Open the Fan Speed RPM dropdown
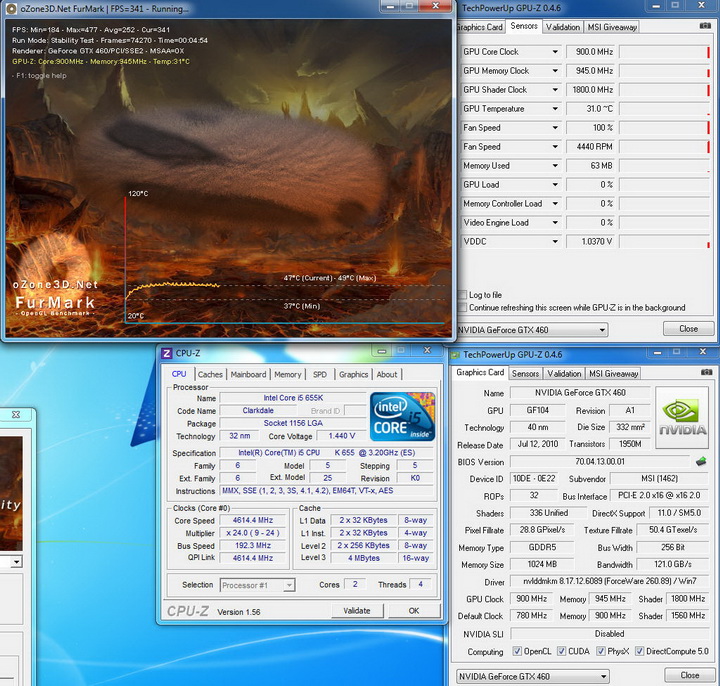 (555, 146)
